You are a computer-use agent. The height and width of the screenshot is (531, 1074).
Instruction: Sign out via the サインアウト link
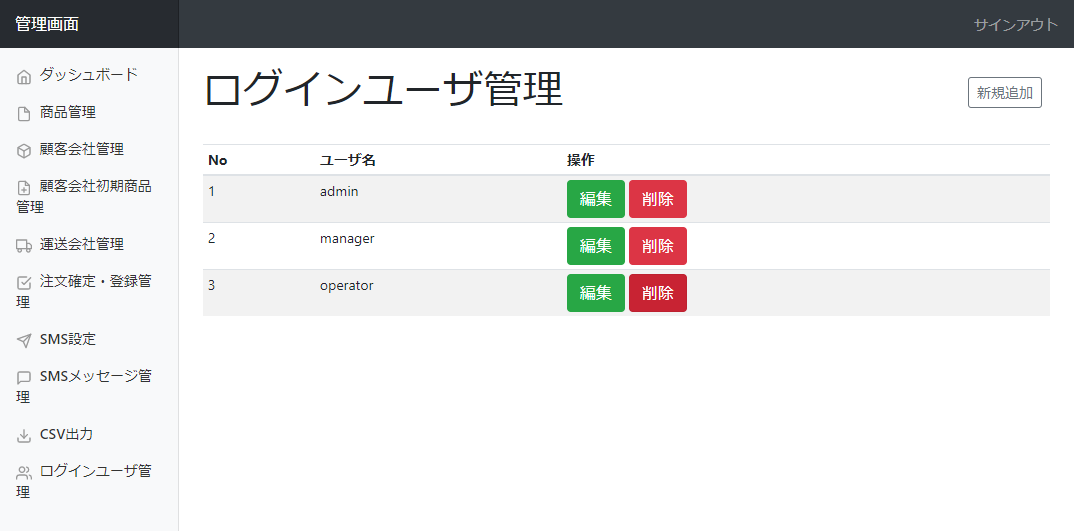coord(1016,25)
